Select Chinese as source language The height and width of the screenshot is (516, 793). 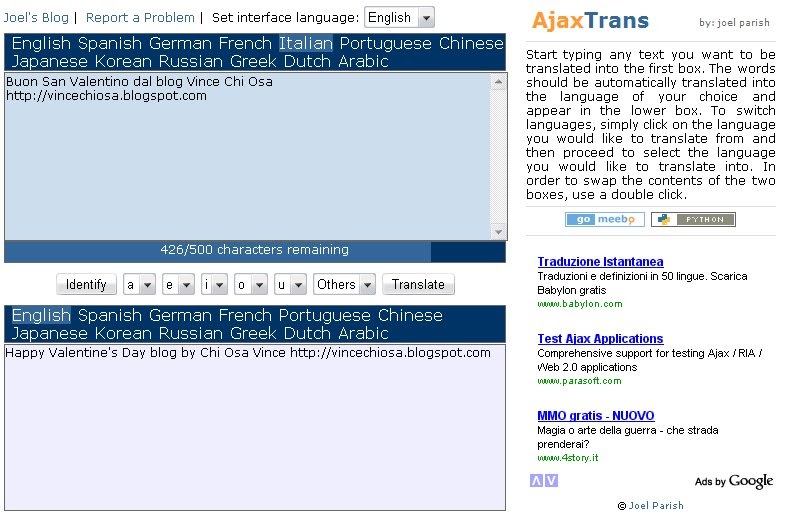click(x=471, y=44)
